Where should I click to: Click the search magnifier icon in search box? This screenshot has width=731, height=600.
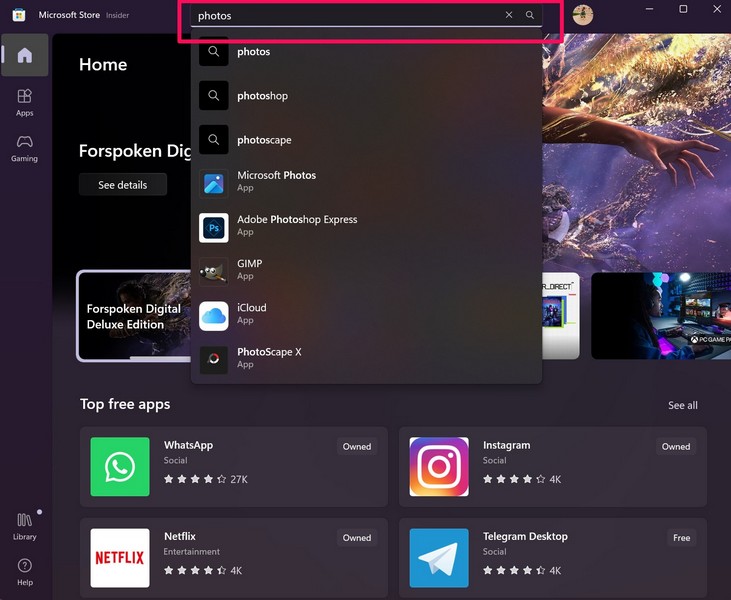[x=530, y=15]
